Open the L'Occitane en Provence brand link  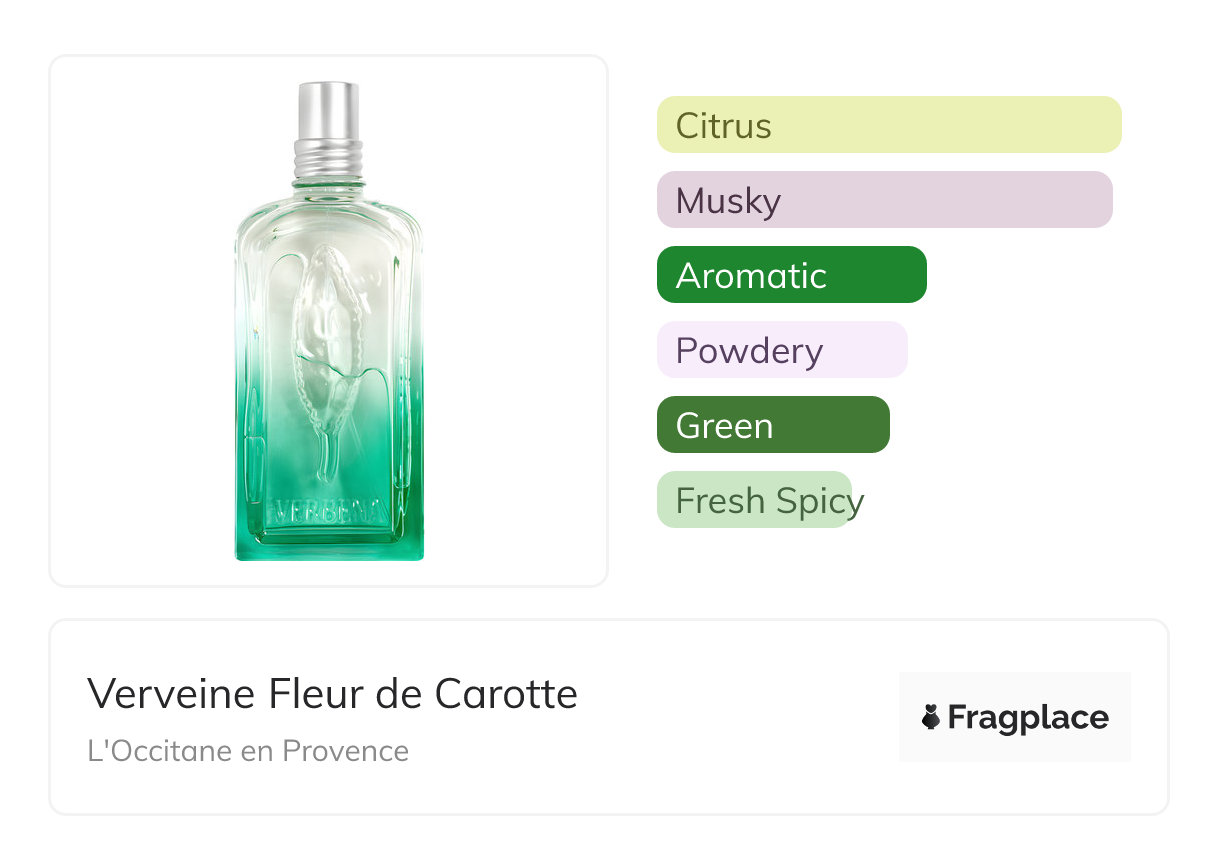point(248,751)
